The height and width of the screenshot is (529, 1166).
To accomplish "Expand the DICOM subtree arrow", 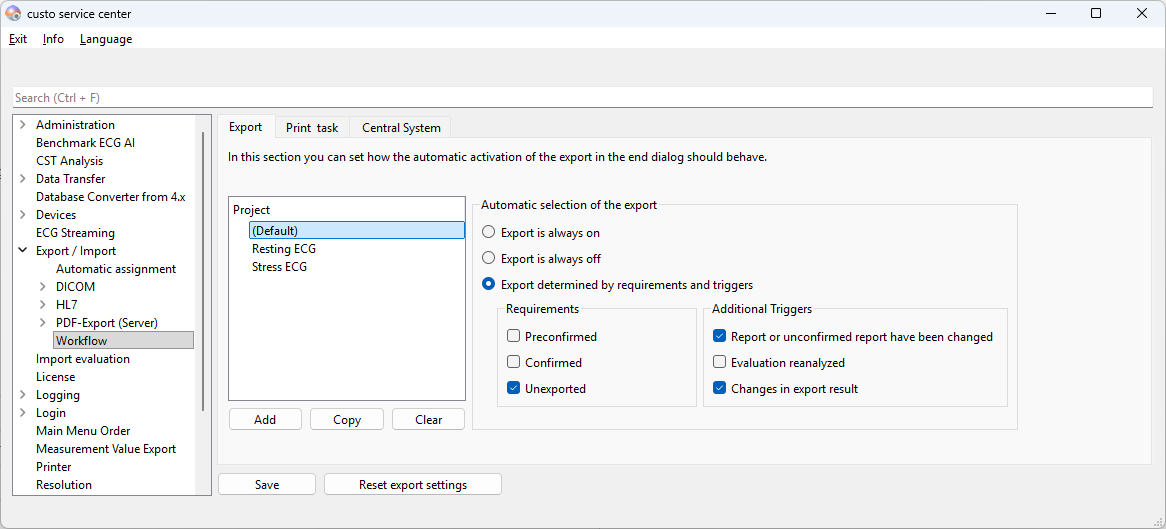I will click(x=42, y=287).
